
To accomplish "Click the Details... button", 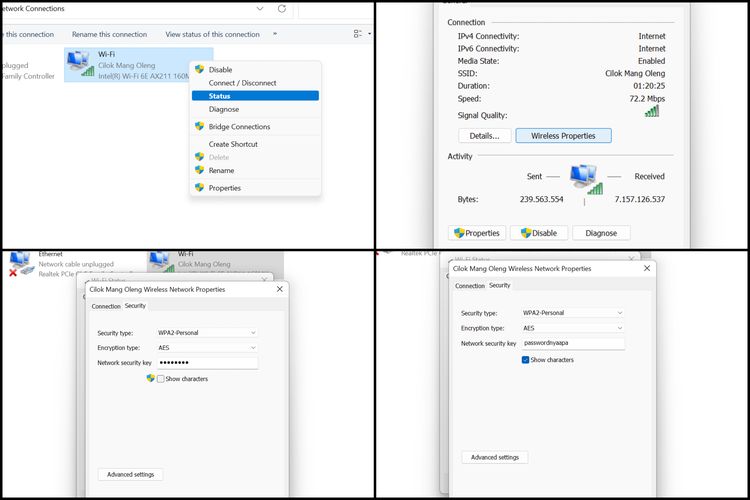I will pyautogui.click(x=485, y=136).
